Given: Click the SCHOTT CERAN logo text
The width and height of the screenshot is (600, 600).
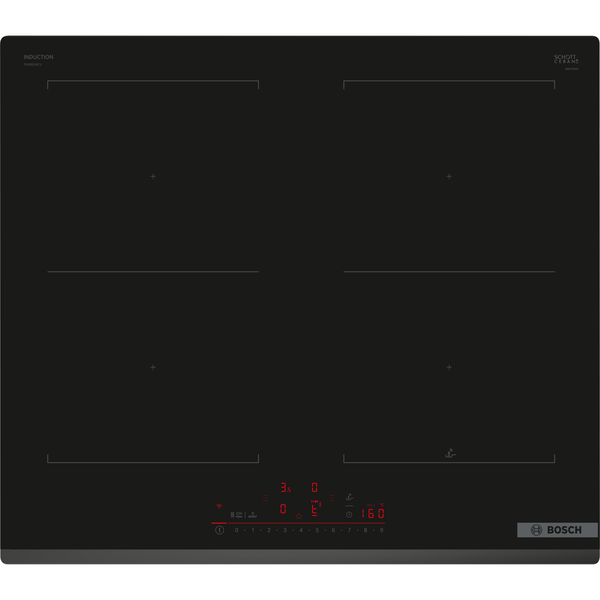Looking at the screenshot, I should pyautogui.click(x=566, y=59).
